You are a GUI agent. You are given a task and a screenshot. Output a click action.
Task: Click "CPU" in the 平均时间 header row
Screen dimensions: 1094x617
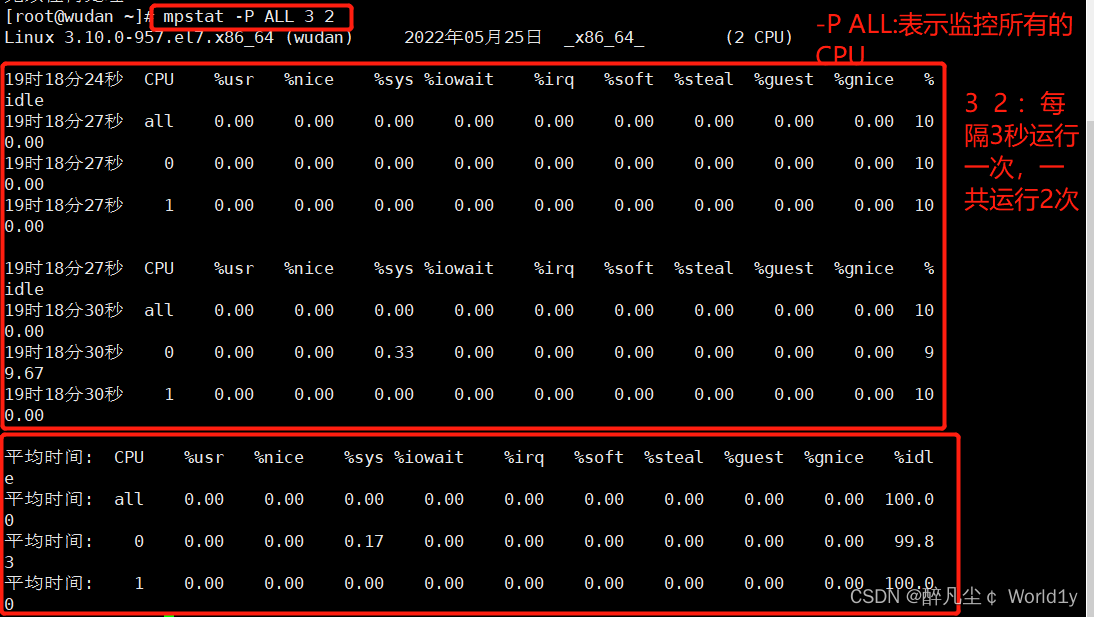(x=129, y=458)
